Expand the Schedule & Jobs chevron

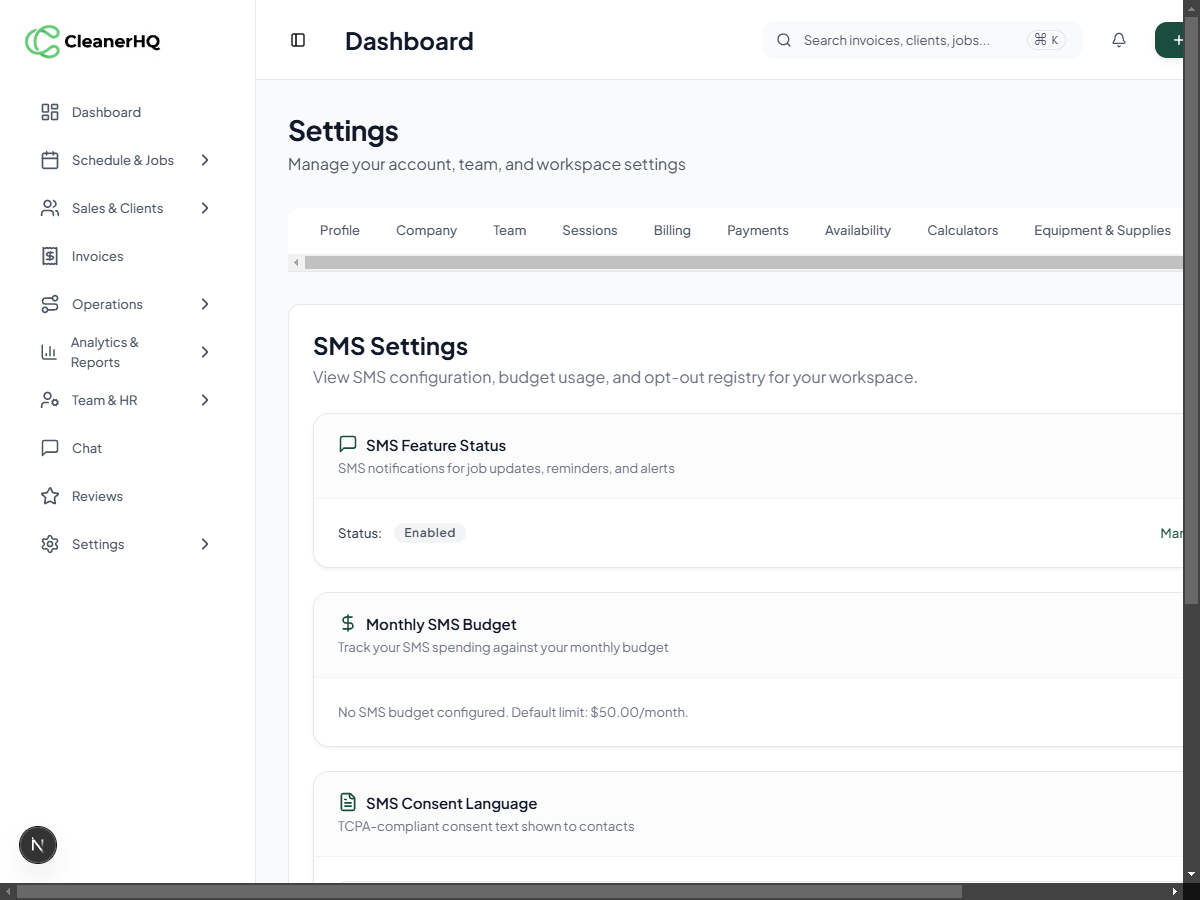click(x=205, y=160)
